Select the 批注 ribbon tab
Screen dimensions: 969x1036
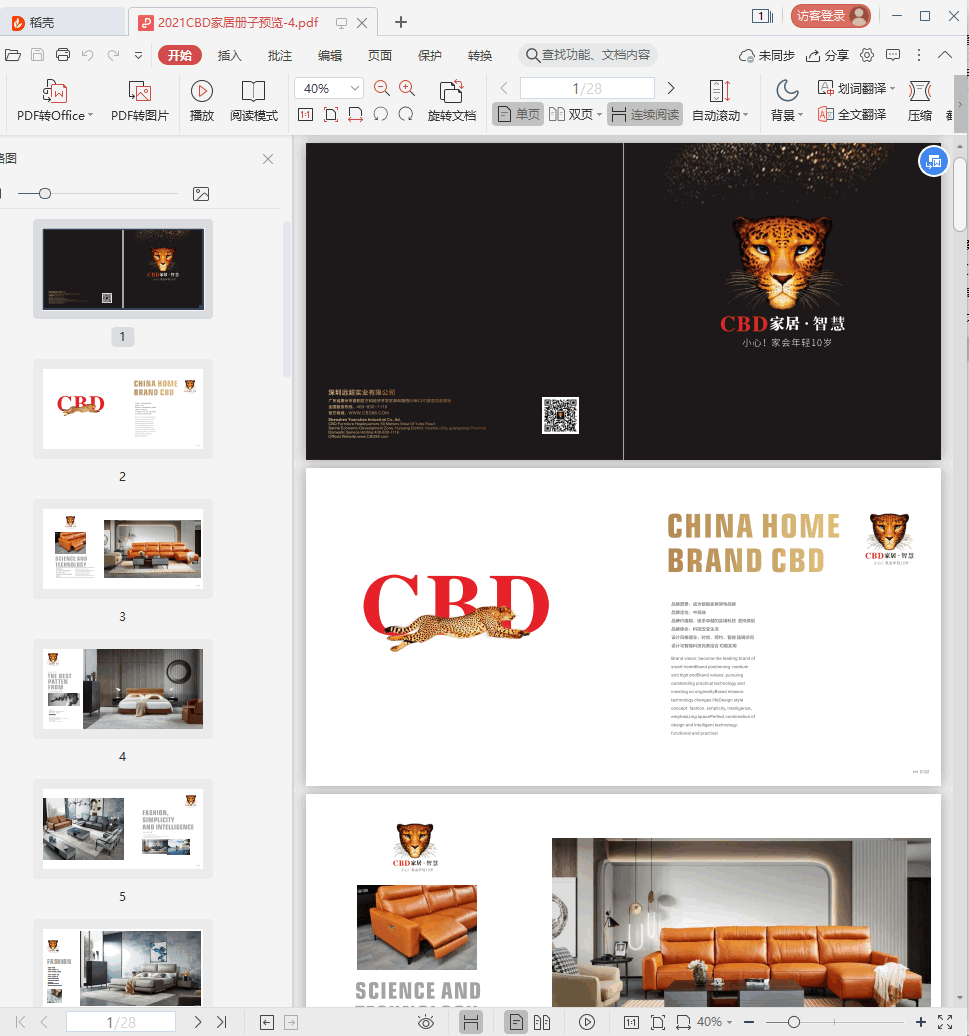coord(279,56)
